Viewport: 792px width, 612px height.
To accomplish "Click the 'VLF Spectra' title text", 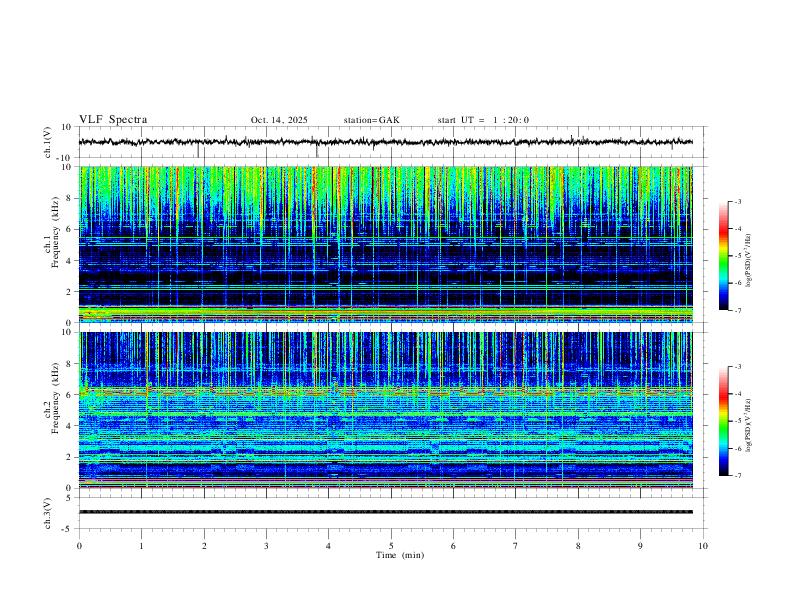I will coord(113,119).
